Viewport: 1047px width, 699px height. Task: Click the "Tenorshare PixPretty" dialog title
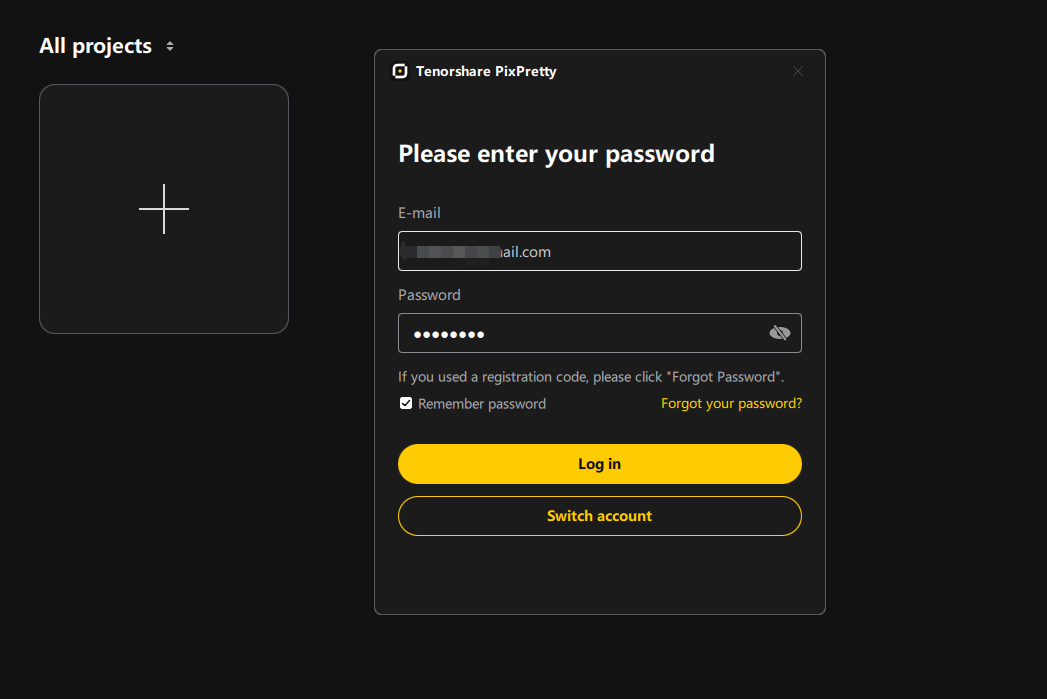click(x=486, y=71)
